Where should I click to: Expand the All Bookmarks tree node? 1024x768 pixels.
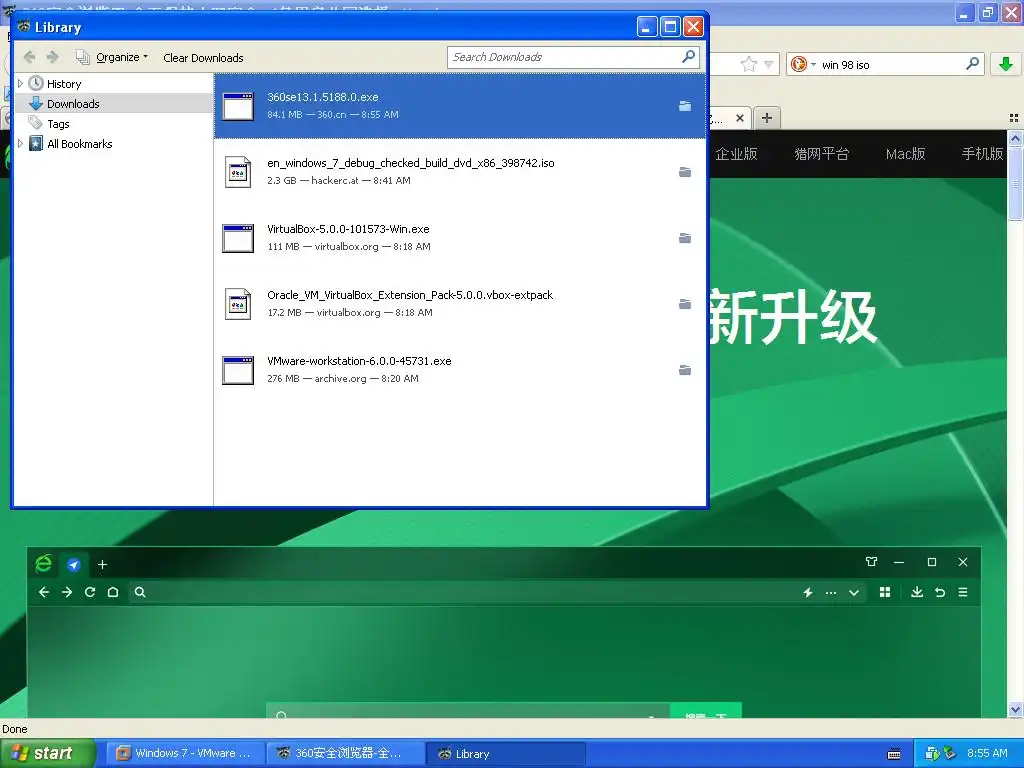coord(20,144)
